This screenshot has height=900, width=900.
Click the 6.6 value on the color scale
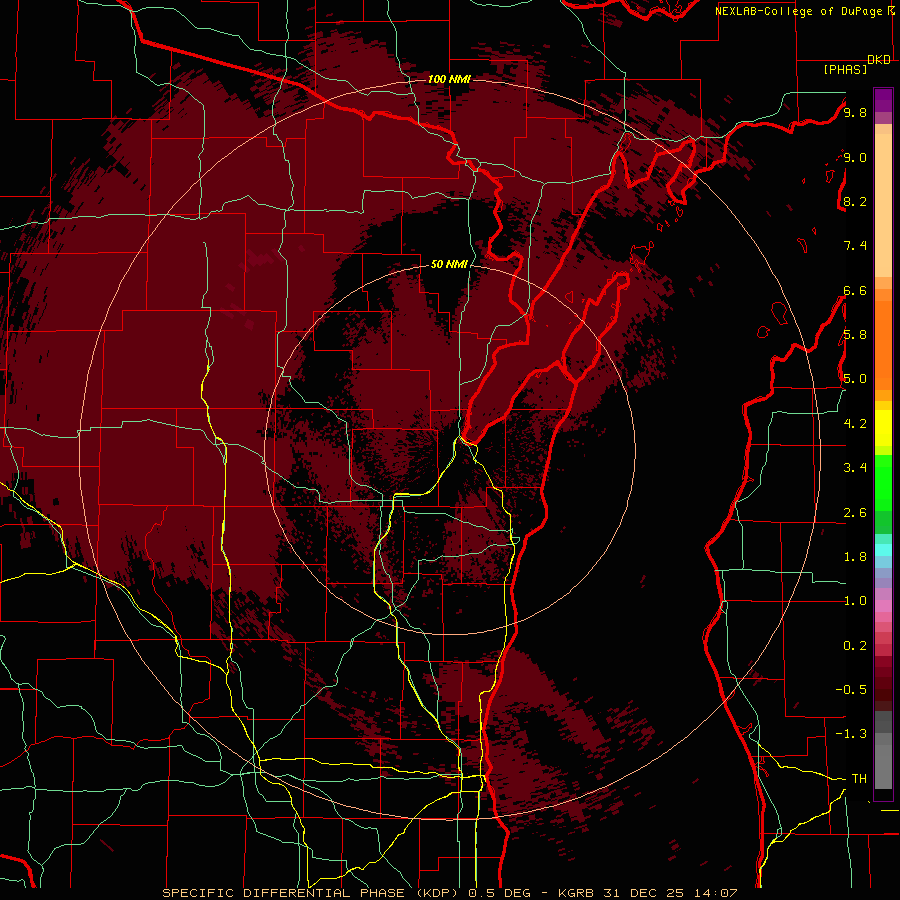(855, 290)
